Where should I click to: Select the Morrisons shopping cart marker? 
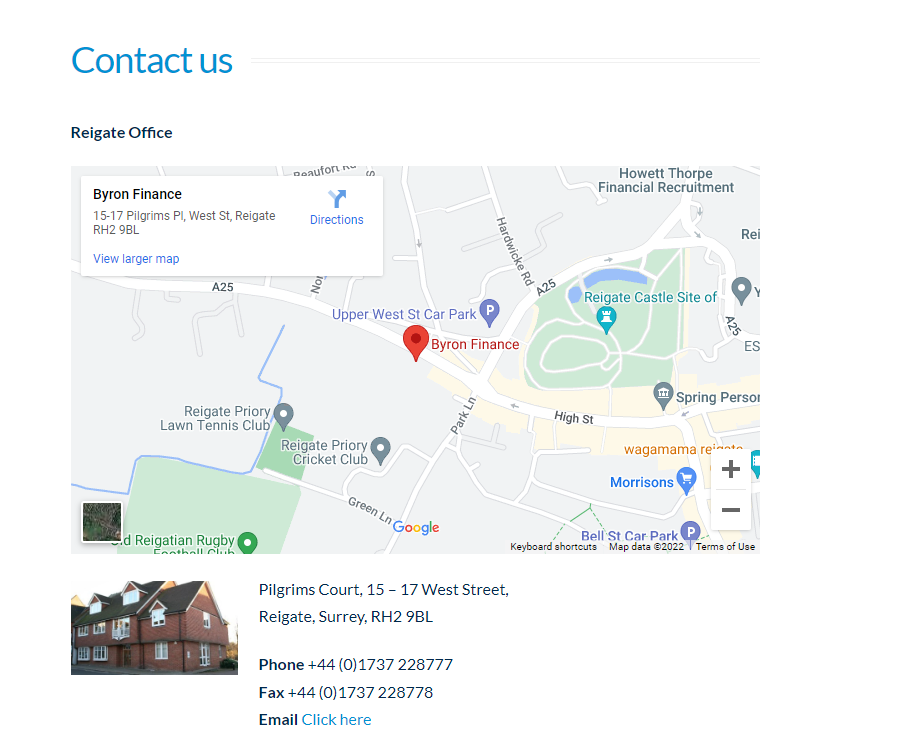point(686,481)
